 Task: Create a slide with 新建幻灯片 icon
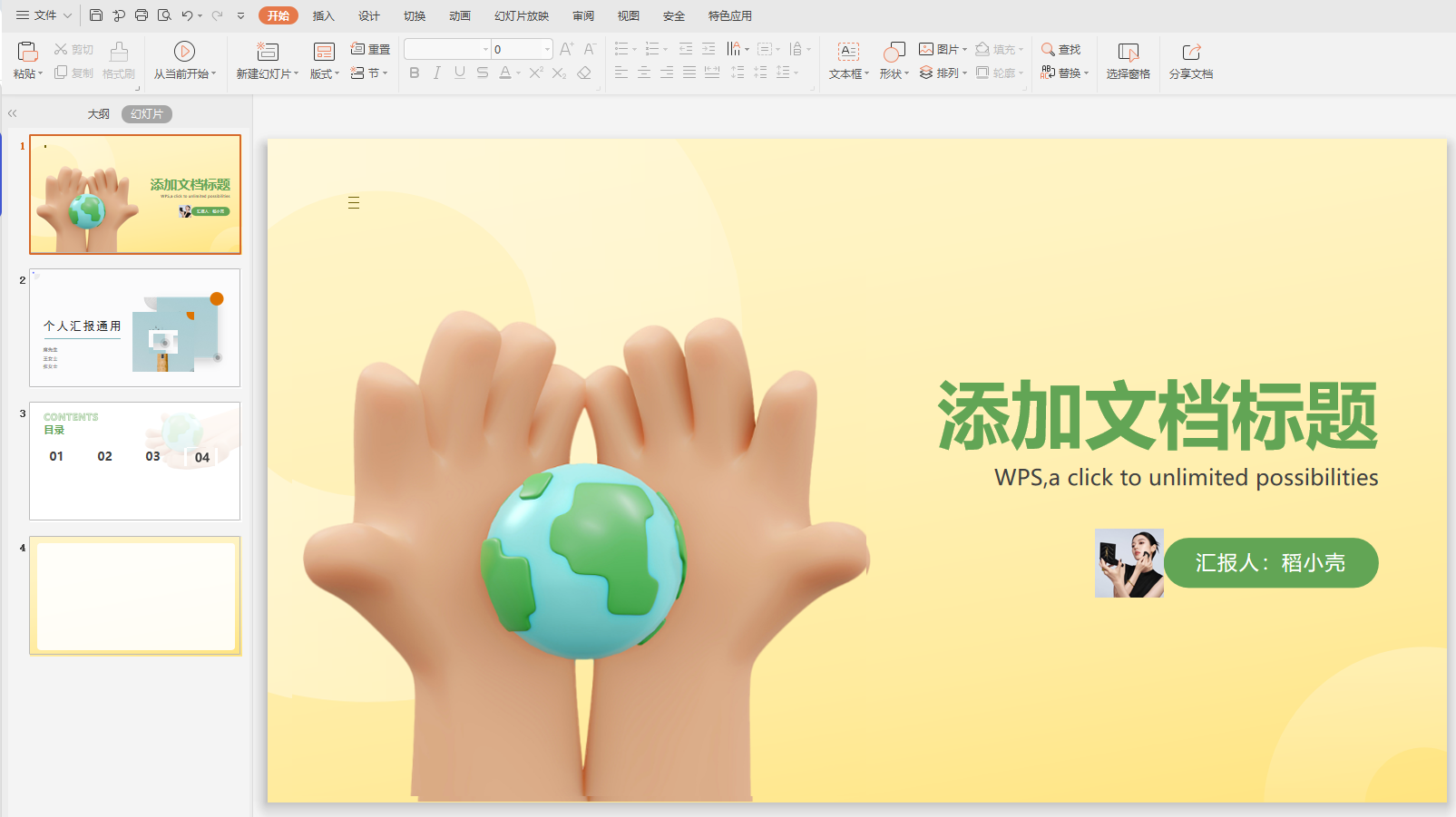267,61
